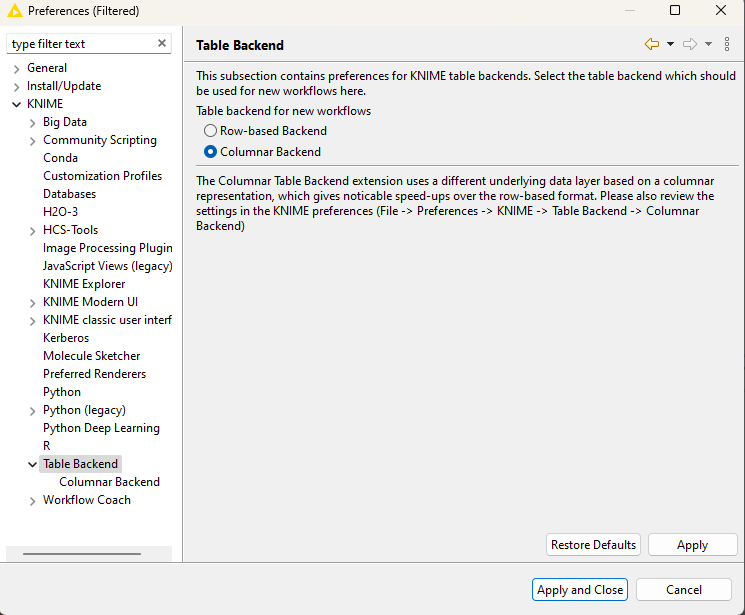The image size is (745, 615).
Task: Collapse the KNIME tree node
Action: 17,104
